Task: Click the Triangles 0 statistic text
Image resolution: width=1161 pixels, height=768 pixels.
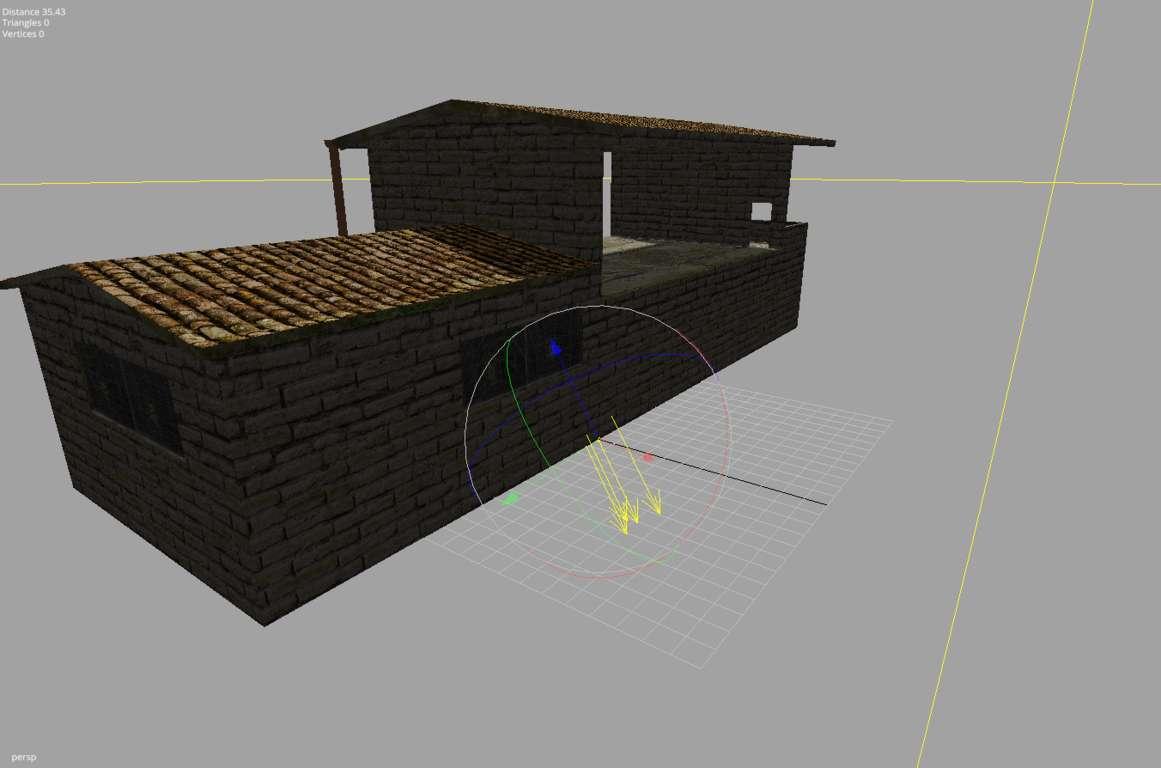Action: 25,23
